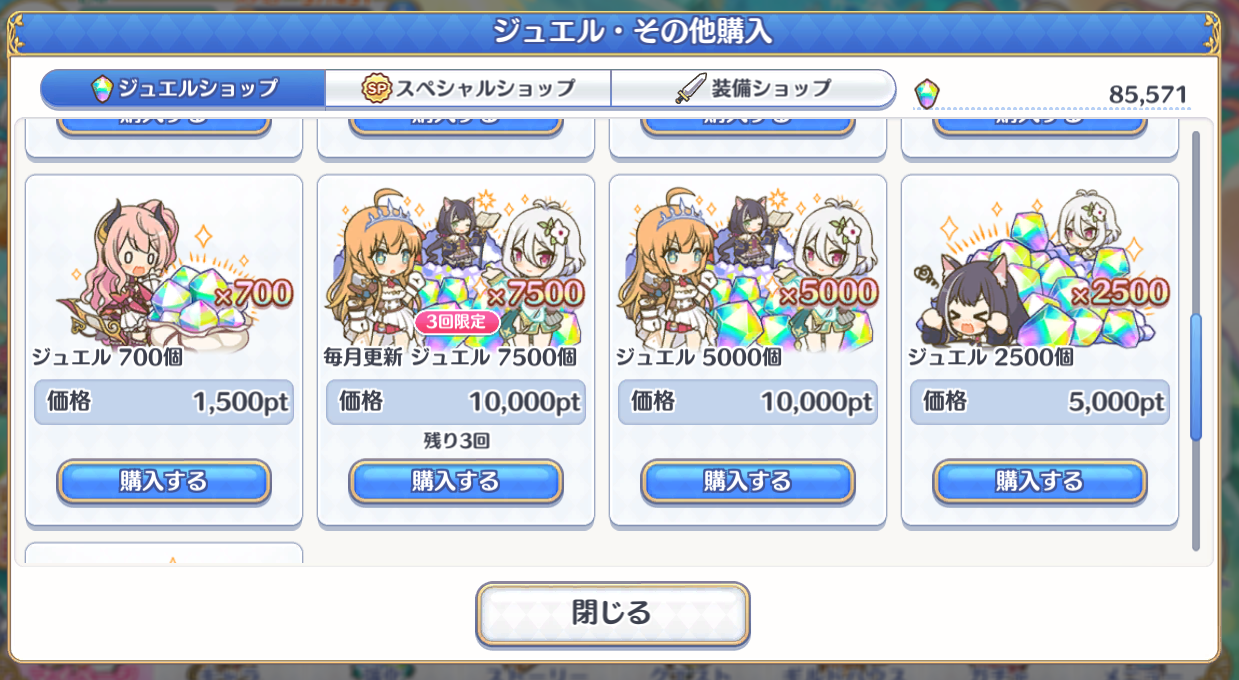Purchase the 700 jewel pack
1239x680 pixels.
point(164,481)
